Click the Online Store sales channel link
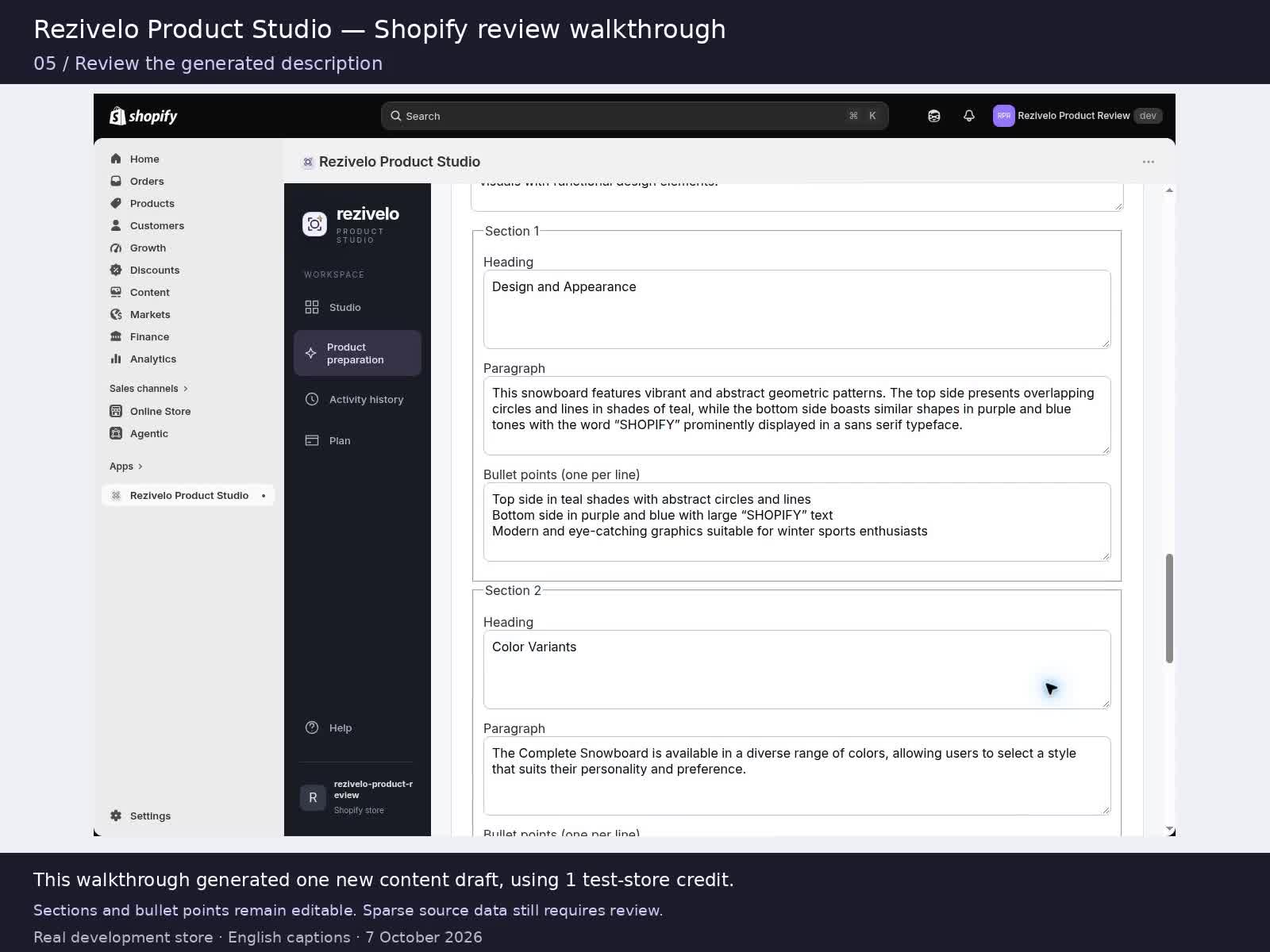Screen dimensions: 1270x952 click(x=160, y=411)
